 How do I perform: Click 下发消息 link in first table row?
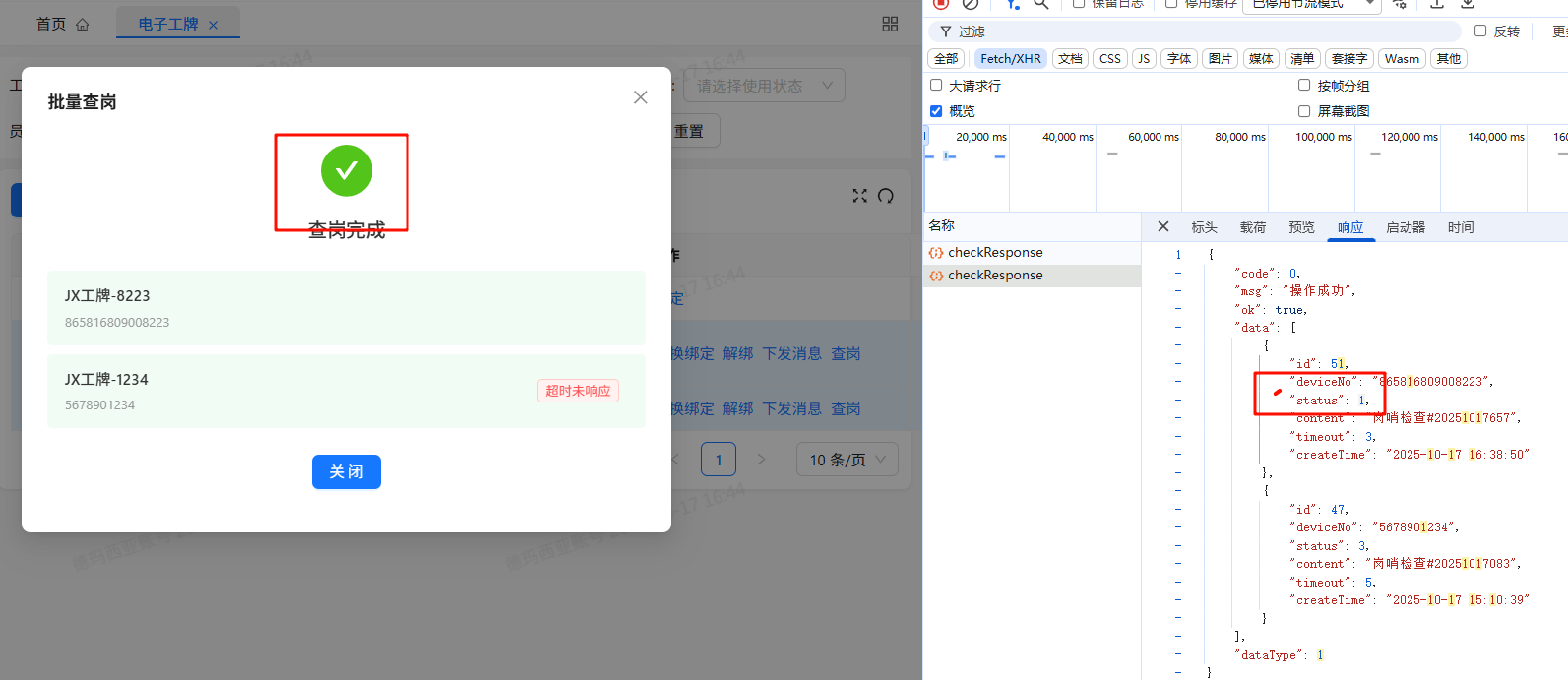792,354
